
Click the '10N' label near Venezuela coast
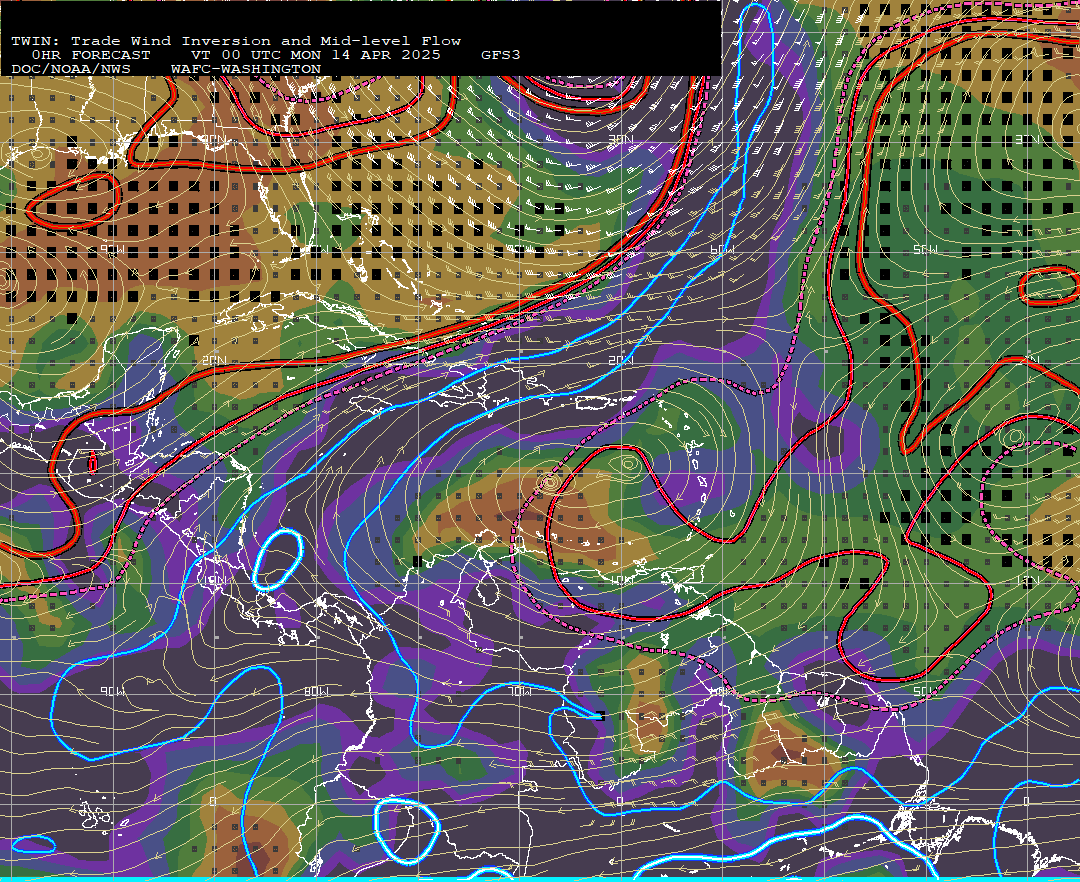pyautogui.click(x=621, y=580)
